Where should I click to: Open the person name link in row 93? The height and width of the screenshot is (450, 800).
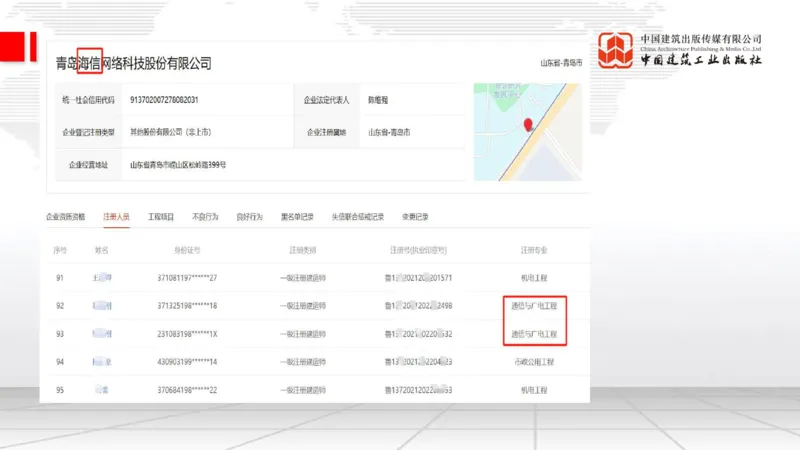(x=102, y=334)
